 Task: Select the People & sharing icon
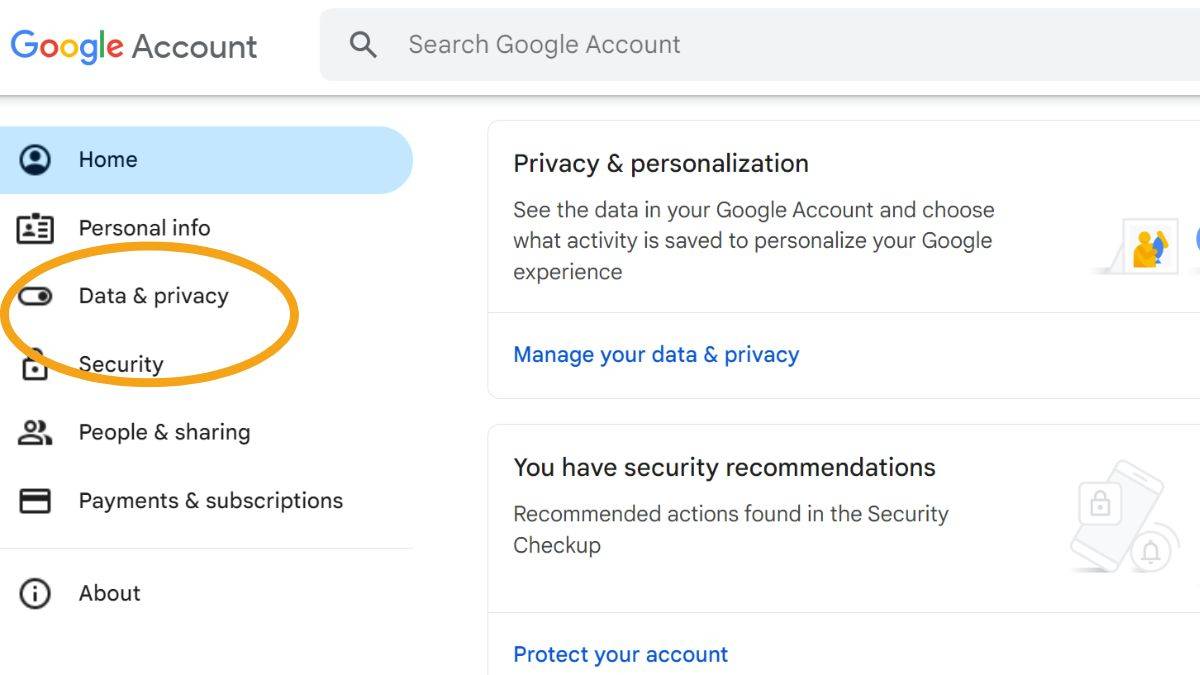point(35,432)
